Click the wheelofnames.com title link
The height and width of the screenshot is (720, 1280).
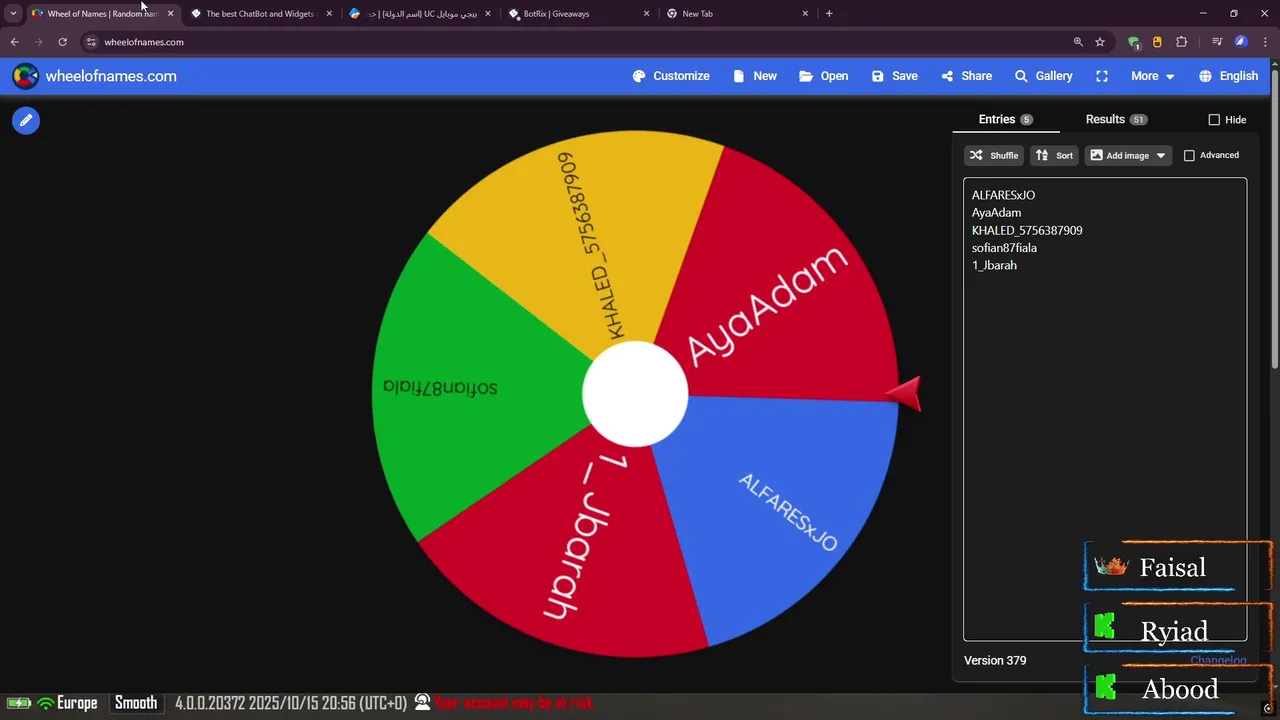tap(111, 76)
